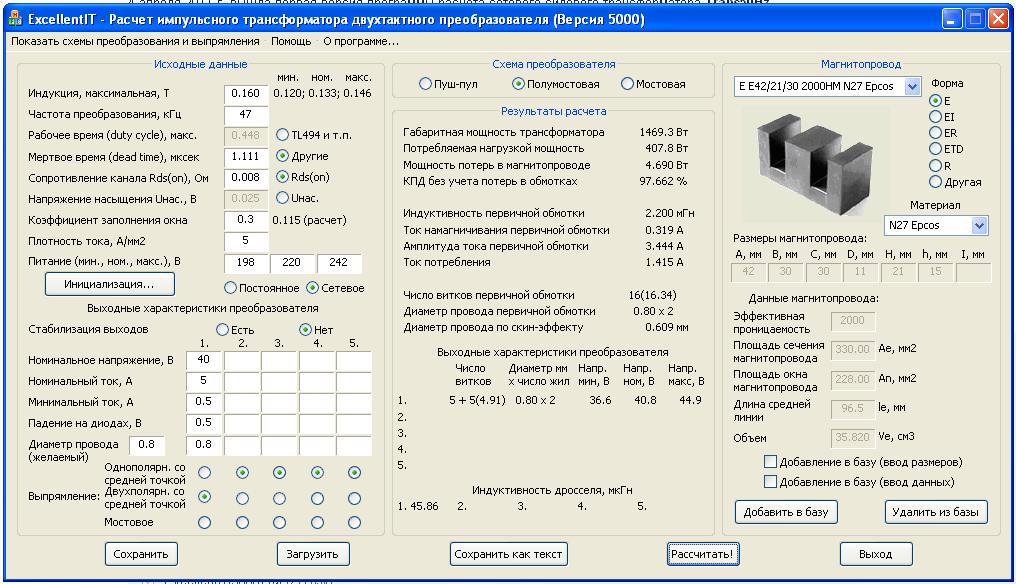Image resolution: width=1016 pixels, height=584 pixels.
Task: Click the maximum supply voltage field 242
Action: tap(339, 263)
